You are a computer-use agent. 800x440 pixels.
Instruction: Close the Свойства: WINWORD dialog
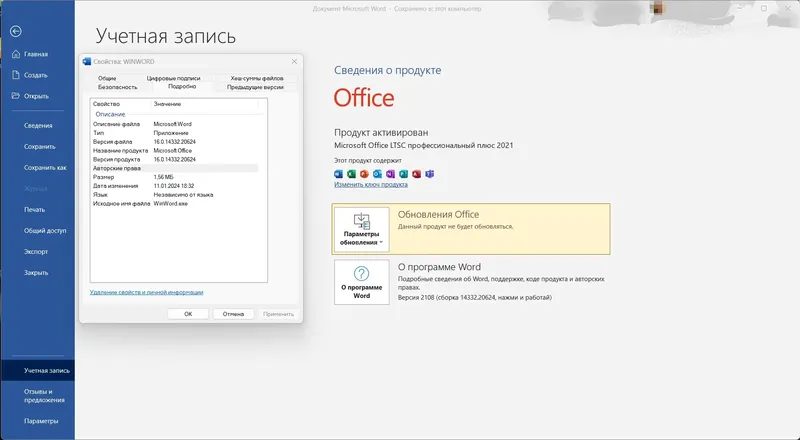(294, 61)
